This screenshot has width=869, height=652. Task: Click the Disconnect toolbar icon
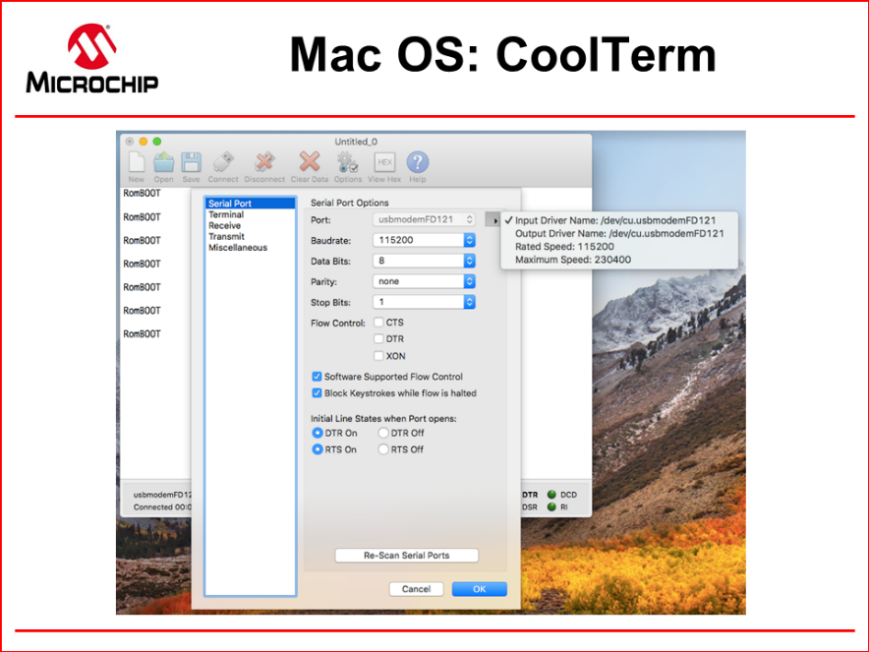point(263,163)
